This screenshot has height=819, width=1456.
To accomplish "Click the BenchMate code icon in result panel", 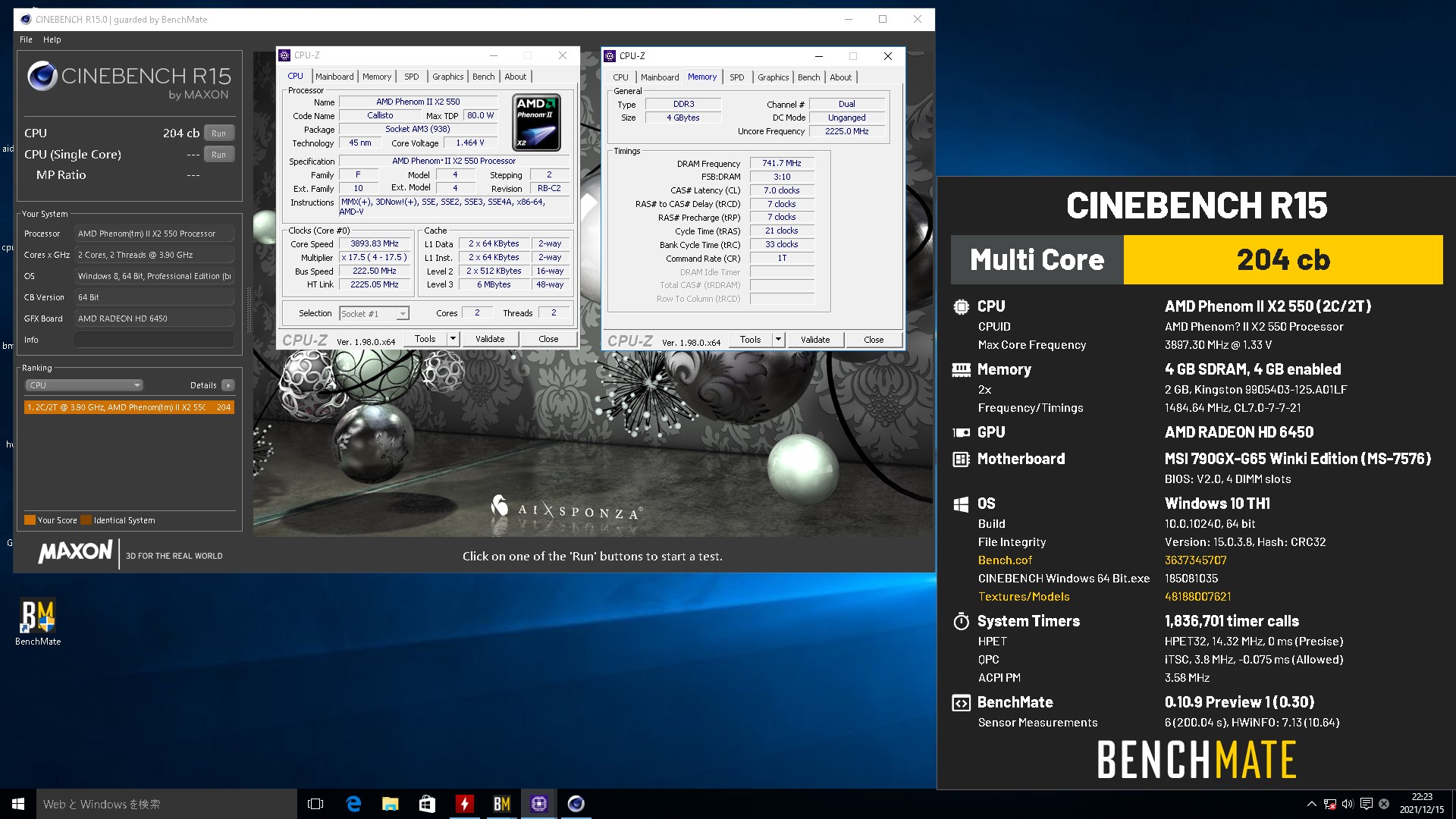I will click(961, 702).
